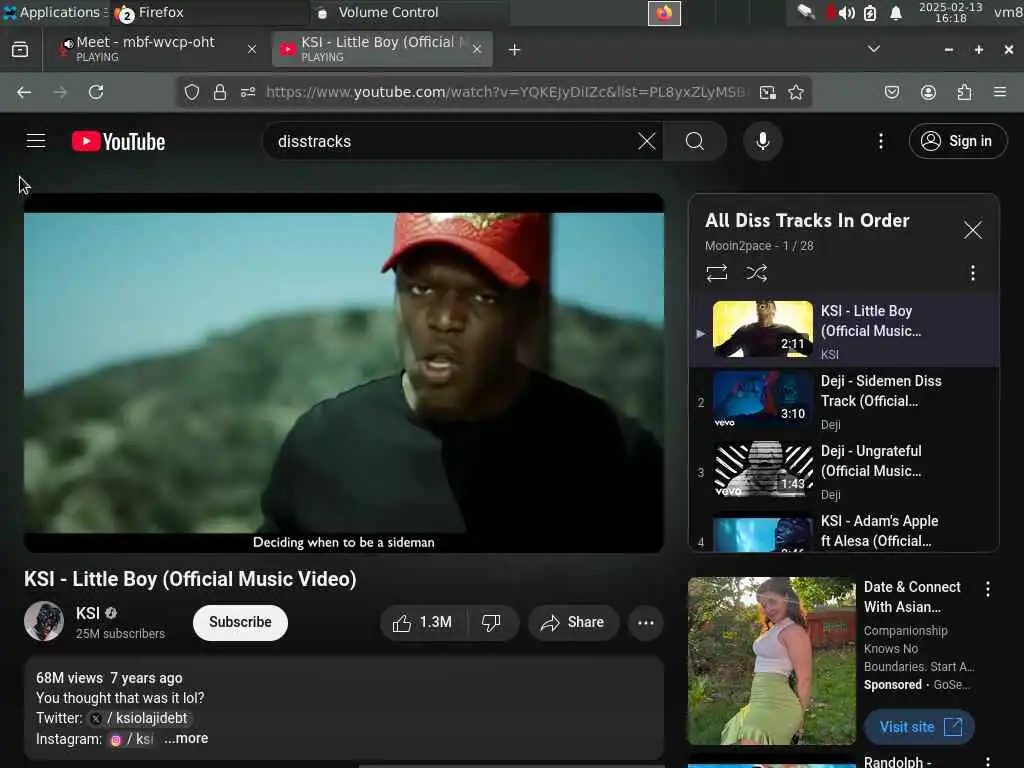
Task: Open Firefox View recent browsing icon
Action: click(x=20, y=50)
